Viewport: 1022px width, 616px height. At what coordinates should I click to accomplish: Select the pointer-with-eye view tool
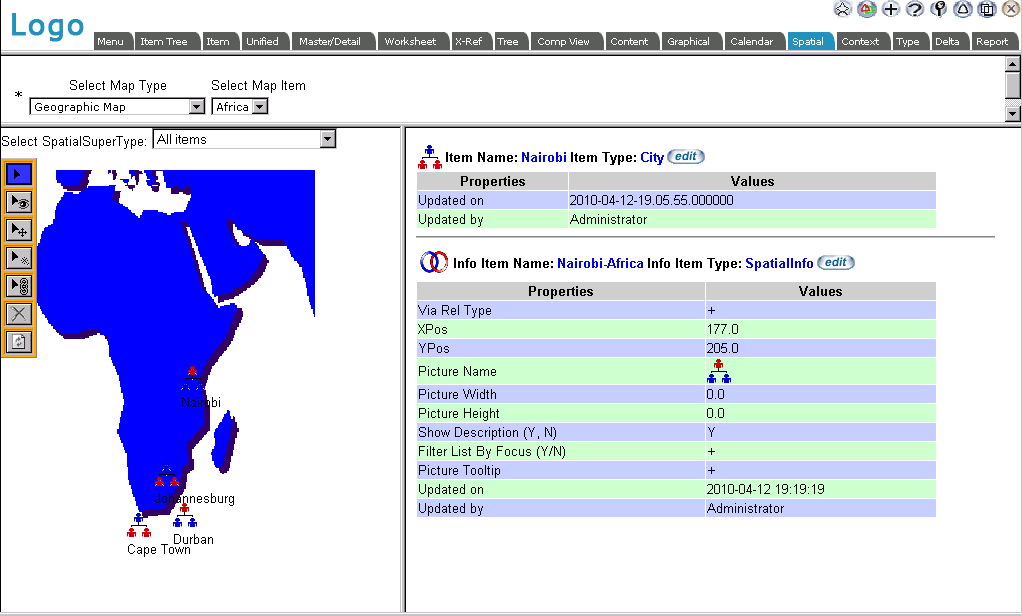20,202
